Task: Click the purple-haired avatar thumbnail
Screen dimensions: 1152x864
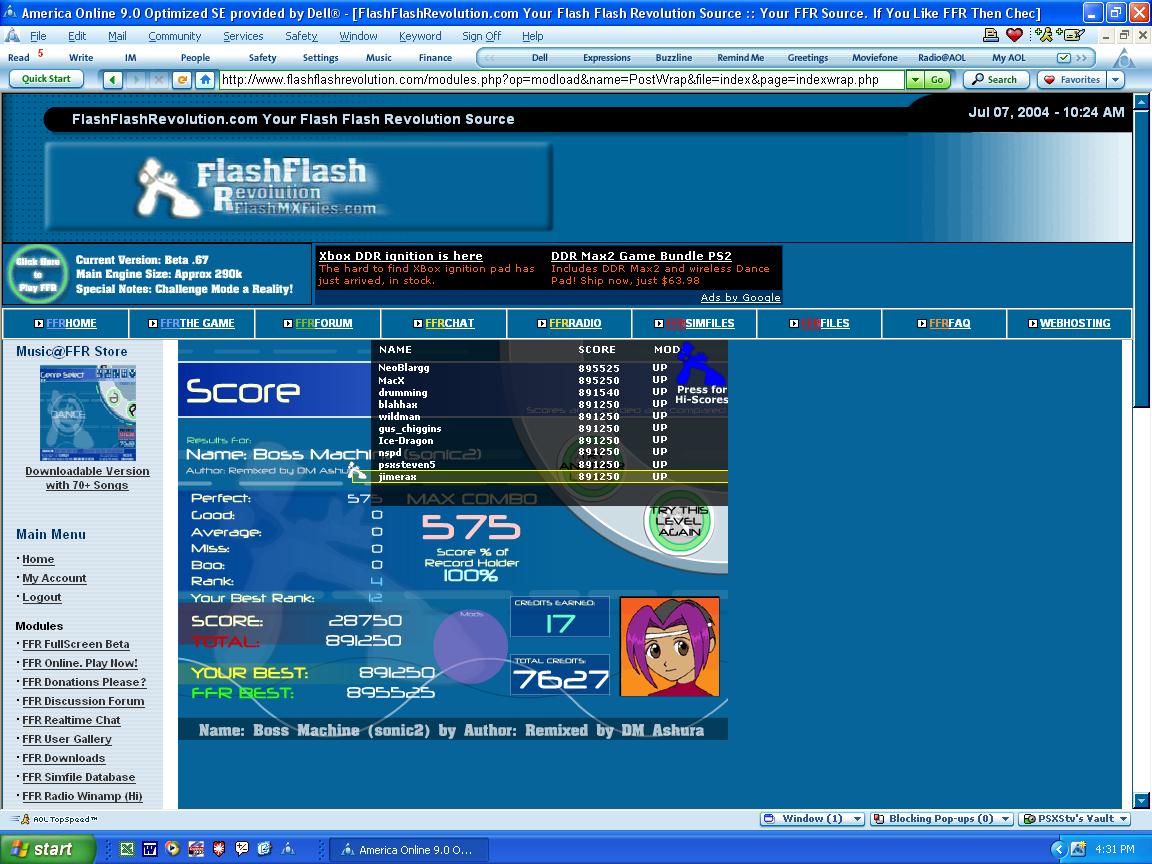Action: tap(669, 647)
